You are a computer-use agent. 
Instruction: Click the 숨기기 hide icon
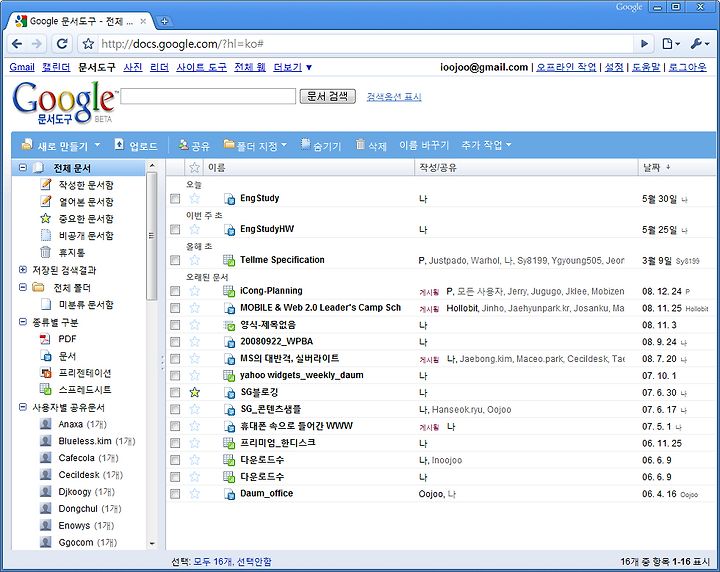(305, 145)
